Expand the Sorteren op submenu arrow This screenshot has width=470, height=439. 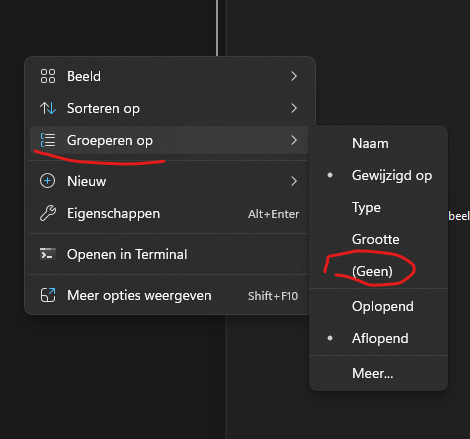coord(294,108)
